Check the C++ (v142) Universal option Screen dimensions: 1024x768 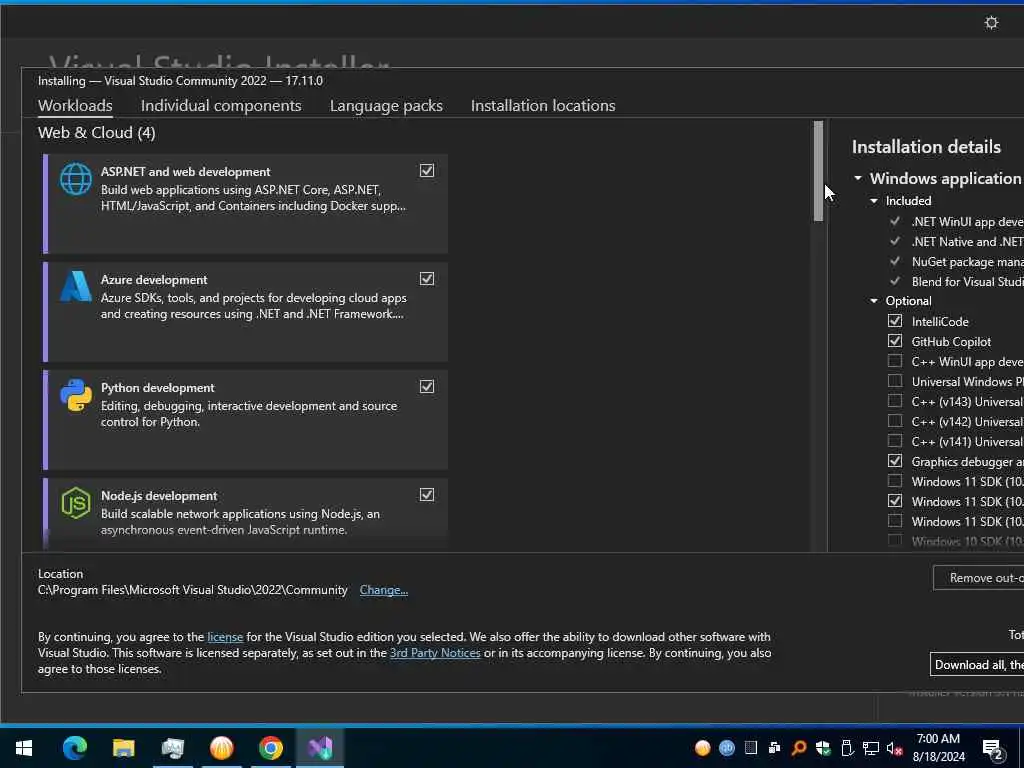(x=895, y=421)
